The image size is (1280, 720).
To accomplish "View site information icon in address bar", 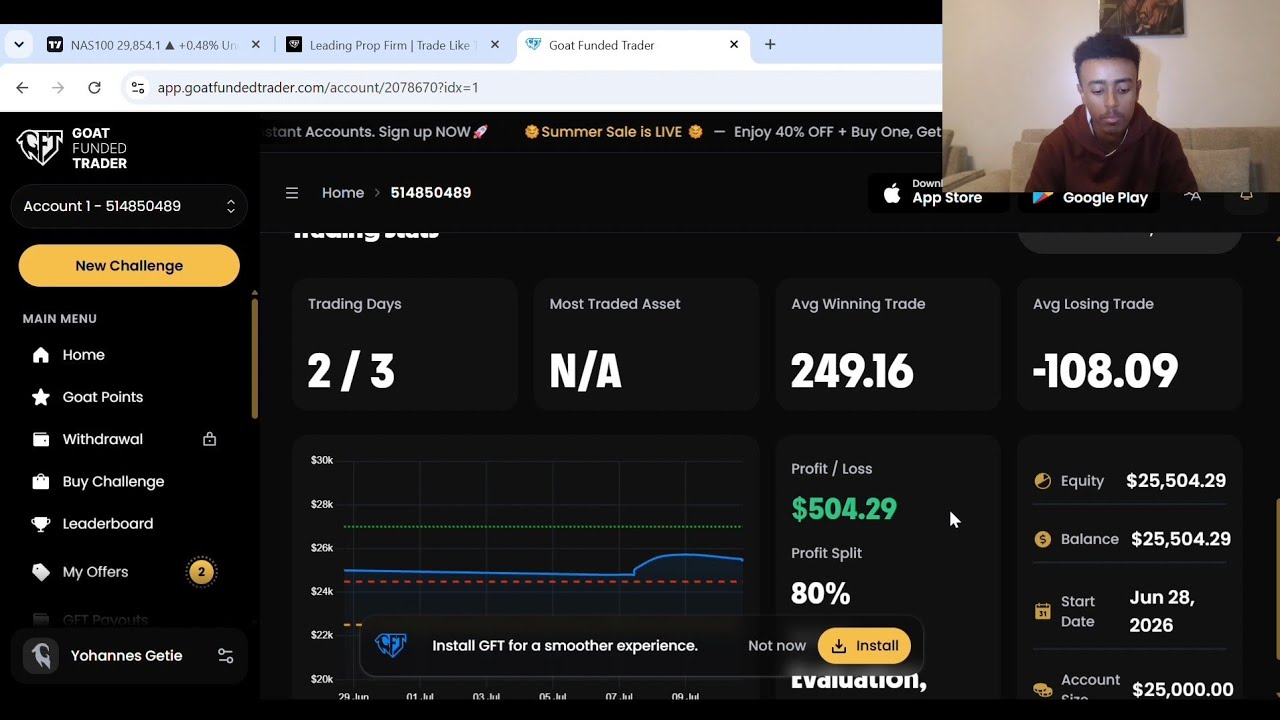I will (x=138, y=88).
